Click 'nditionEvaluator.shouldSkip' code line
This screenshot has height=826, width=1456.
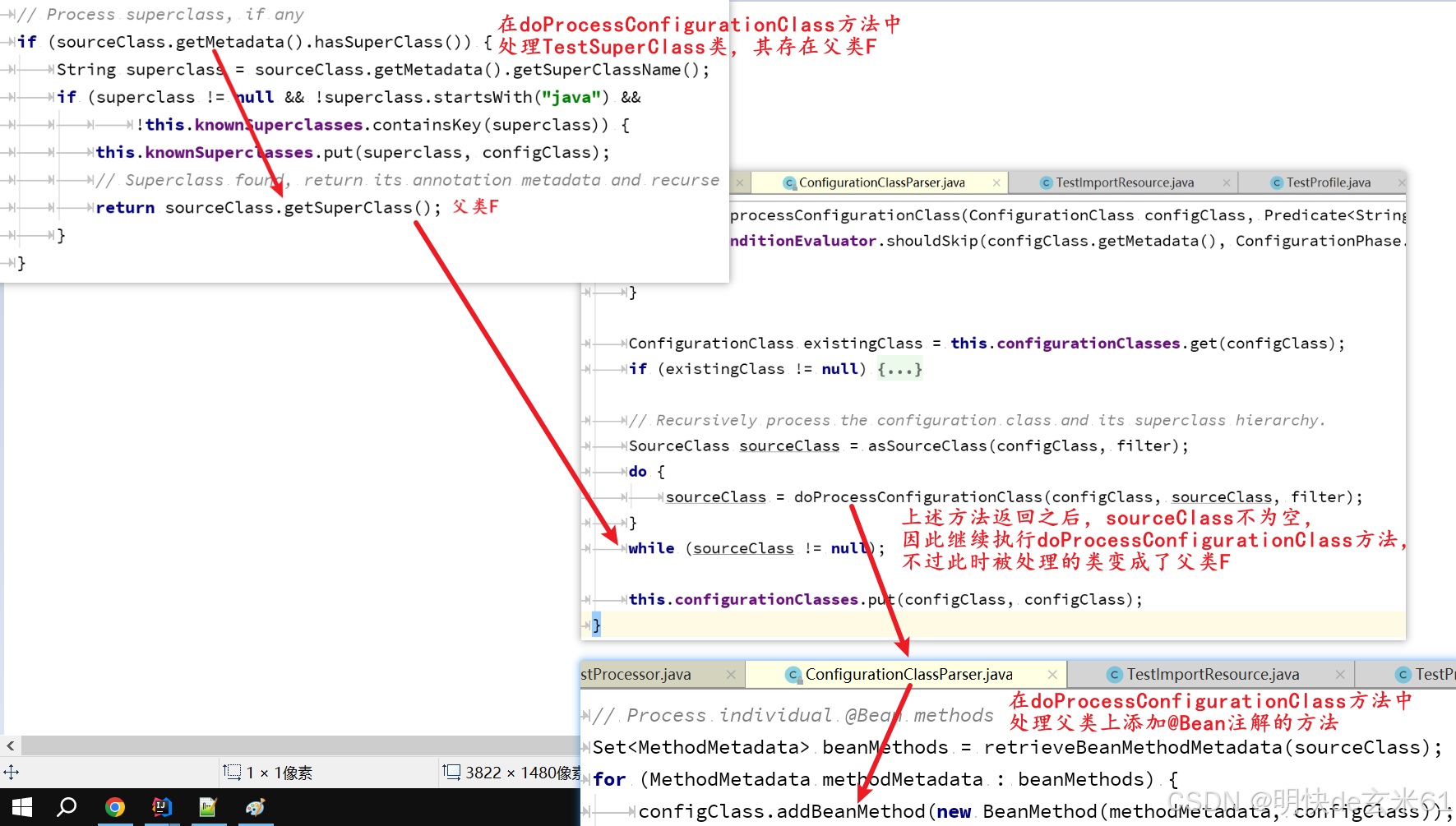pyautogui.click(x=1068, y=241)
